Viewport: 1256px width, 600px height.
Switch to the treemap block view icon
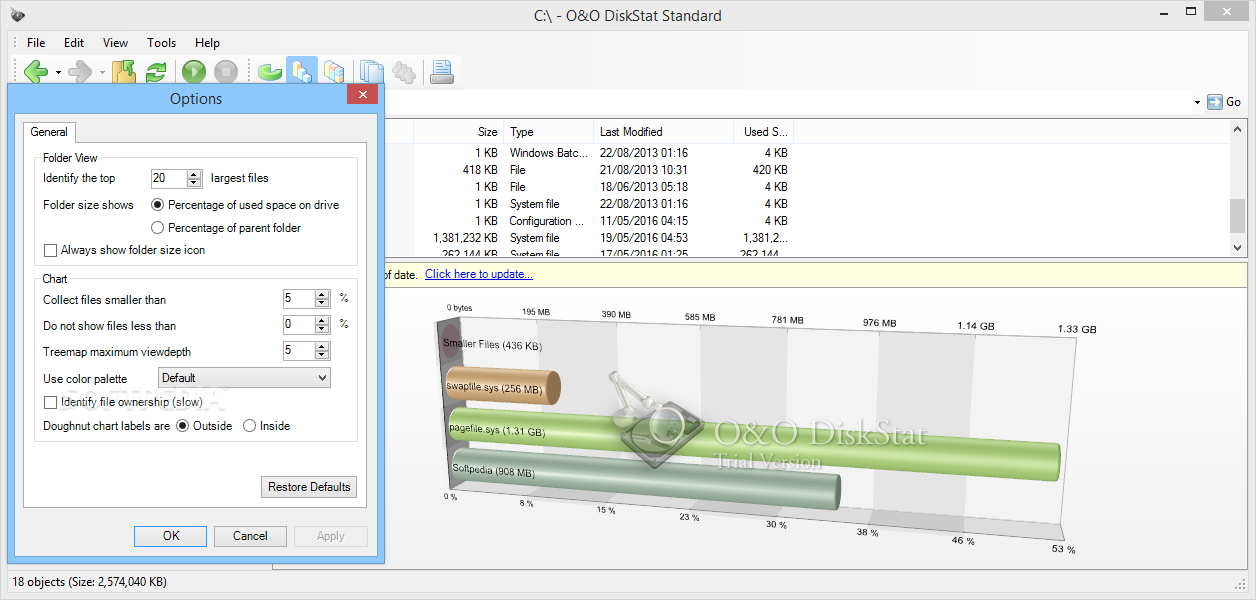click(x=334, y=72)
